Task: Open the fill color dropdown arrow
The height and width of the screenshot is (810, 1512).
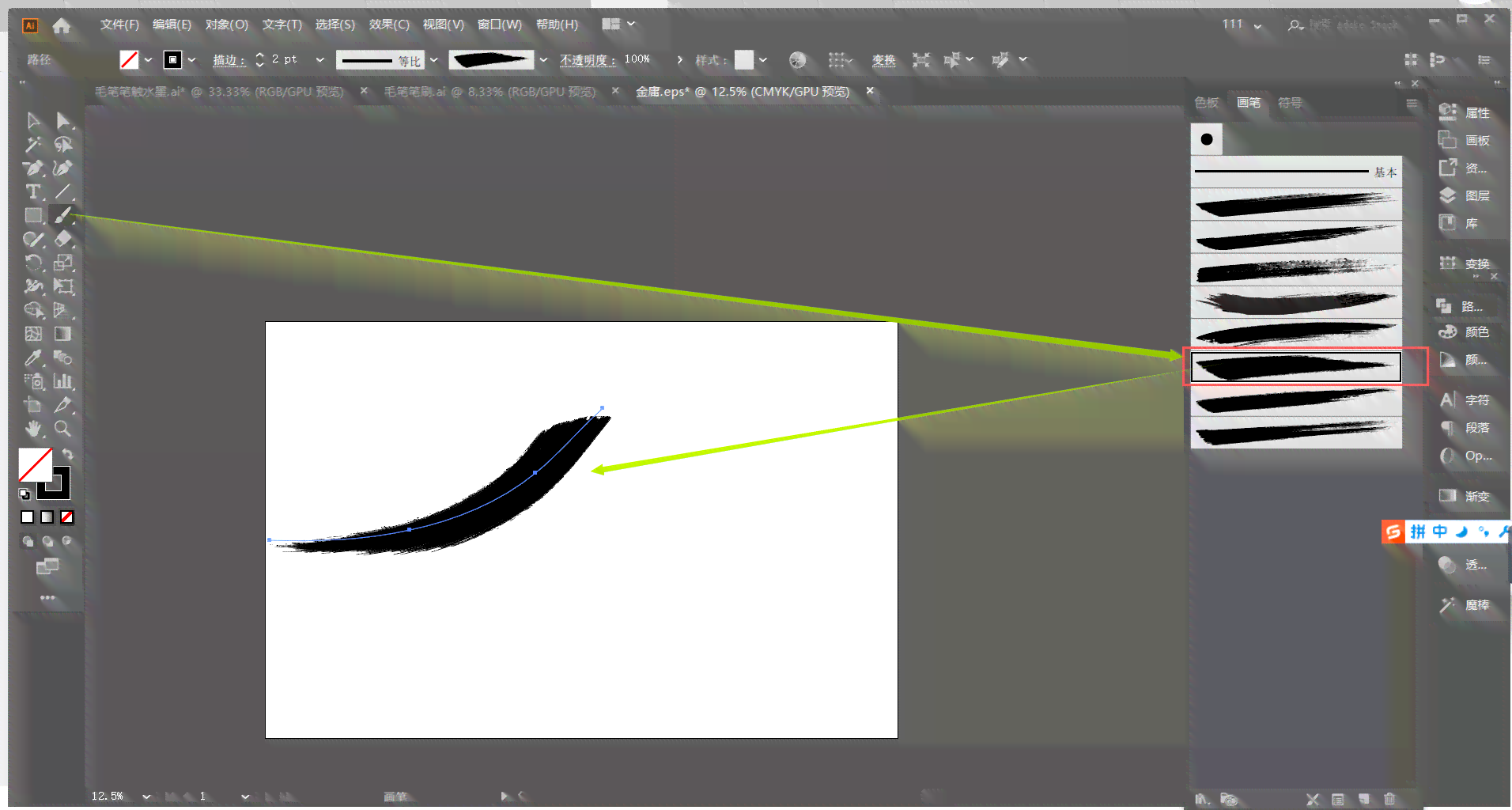Action: click(148, 60)
